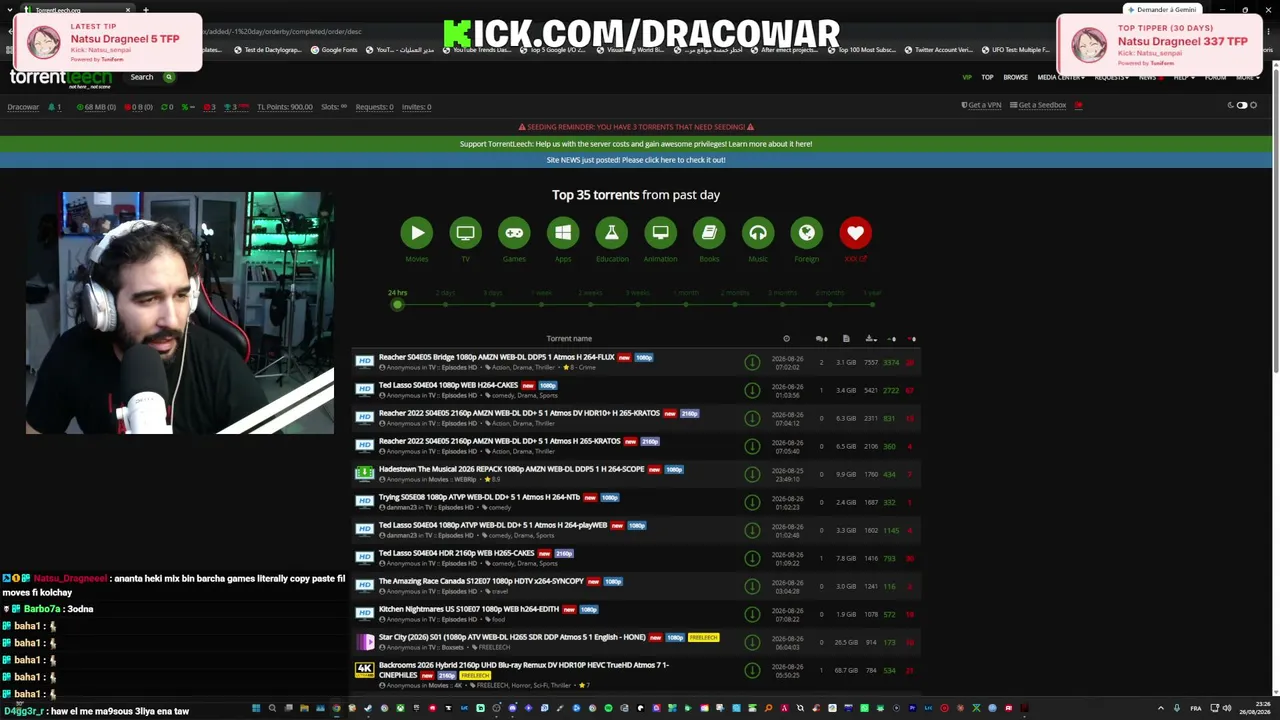
Task: Expand the MORE dropdown menu
Action: [x=1246, y=77]
